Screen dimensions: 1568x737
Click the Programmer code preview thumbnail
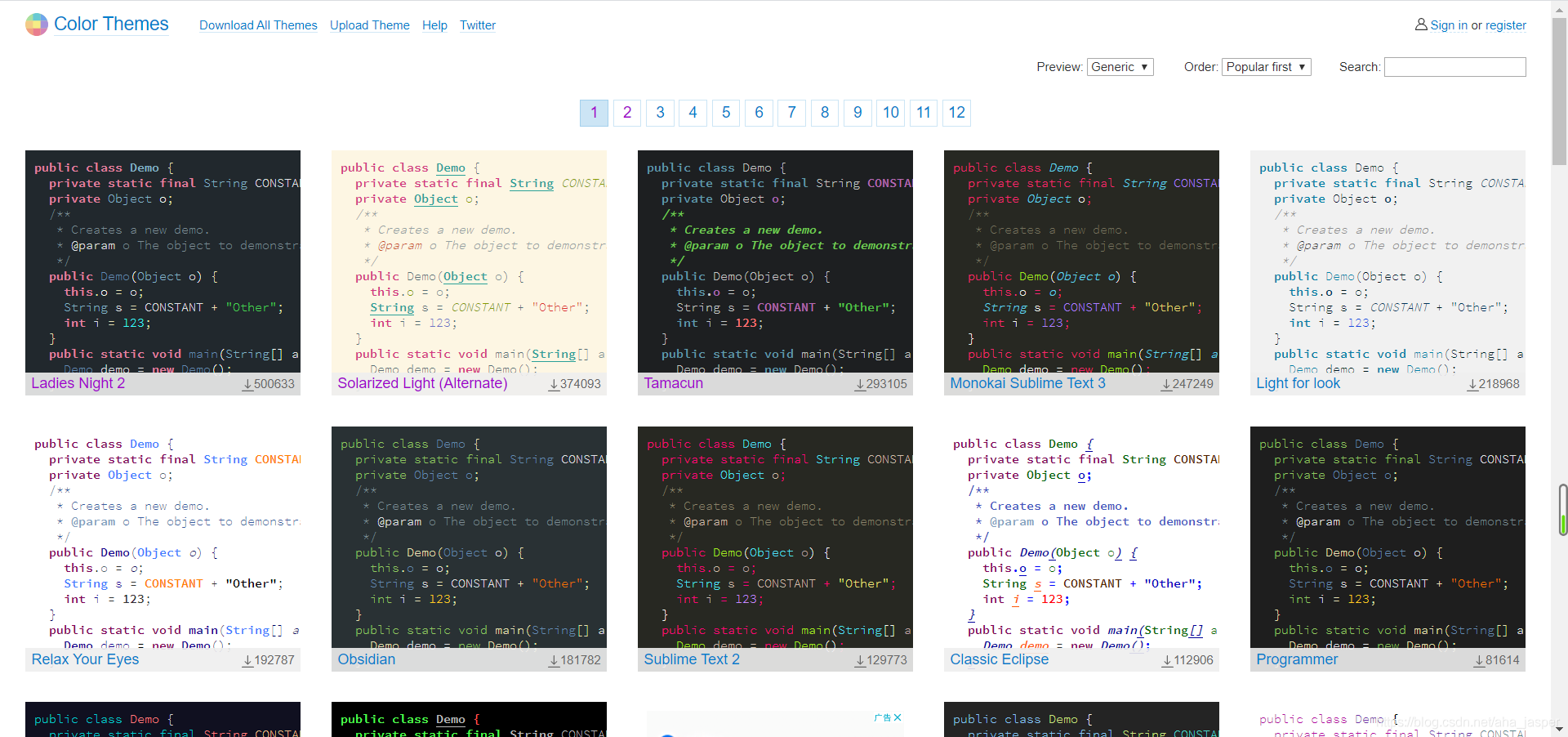tap(1388, 538)
